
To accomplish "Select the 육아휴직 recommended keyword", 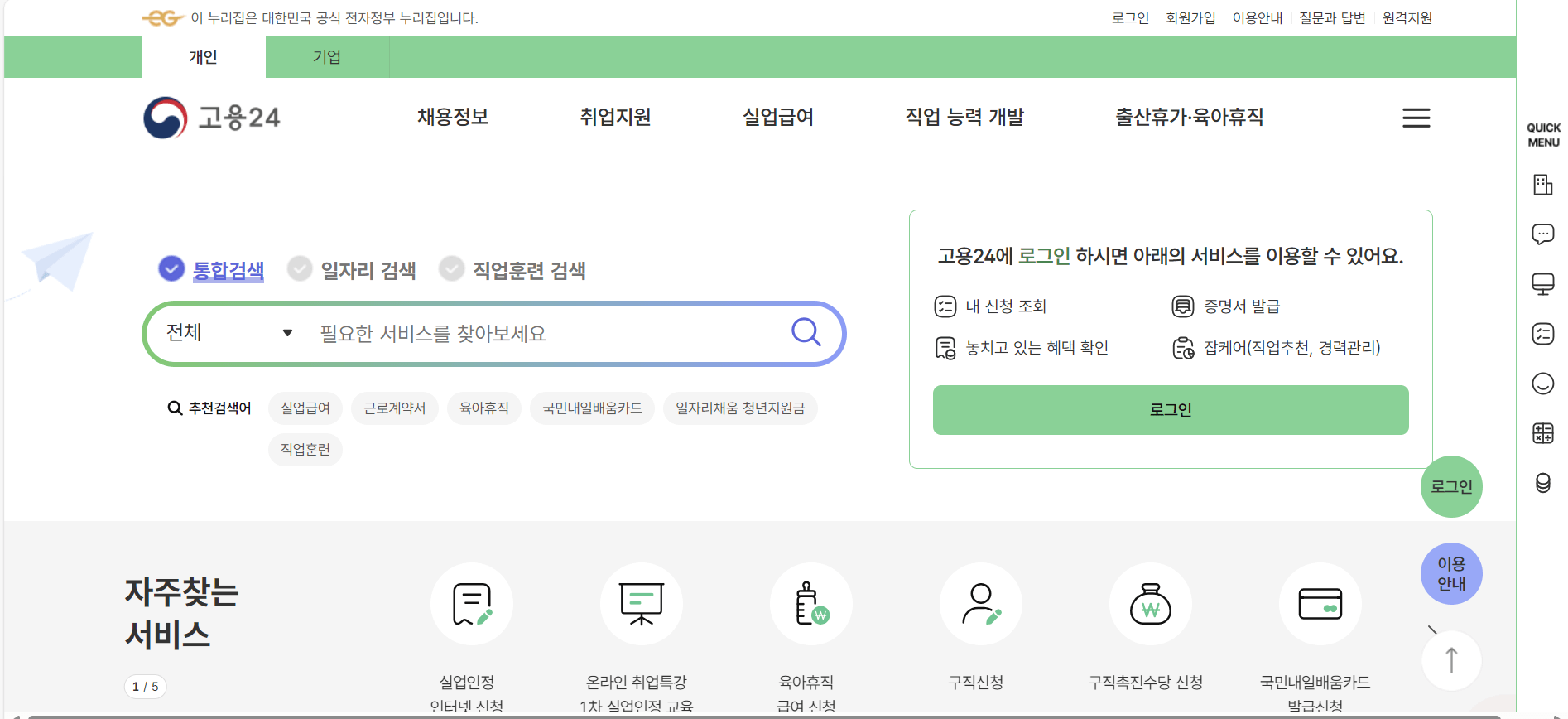I will (x=484, y=408).
